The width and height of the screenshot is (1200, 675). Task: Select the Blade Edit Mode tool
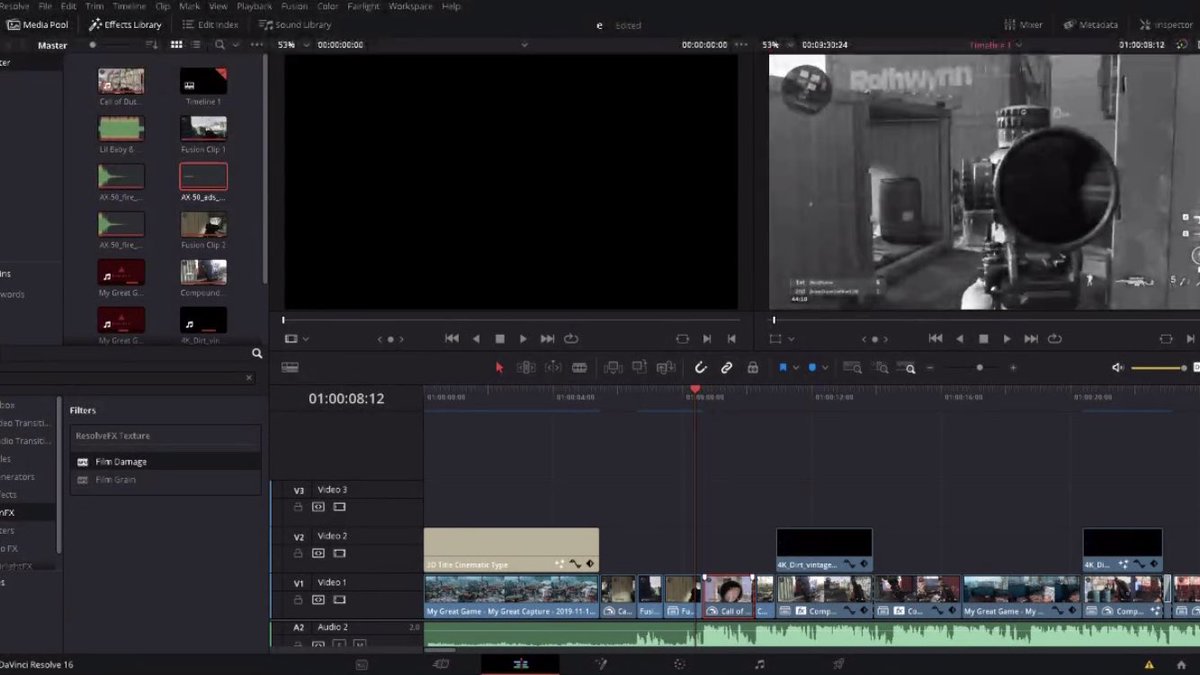tap(579, 368)
